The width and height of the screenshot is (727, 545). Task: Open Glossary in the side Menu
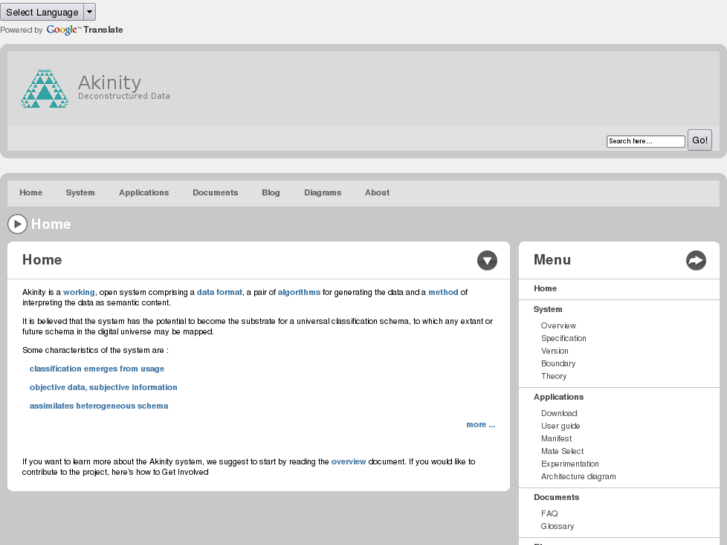click(x=557, y=526)
